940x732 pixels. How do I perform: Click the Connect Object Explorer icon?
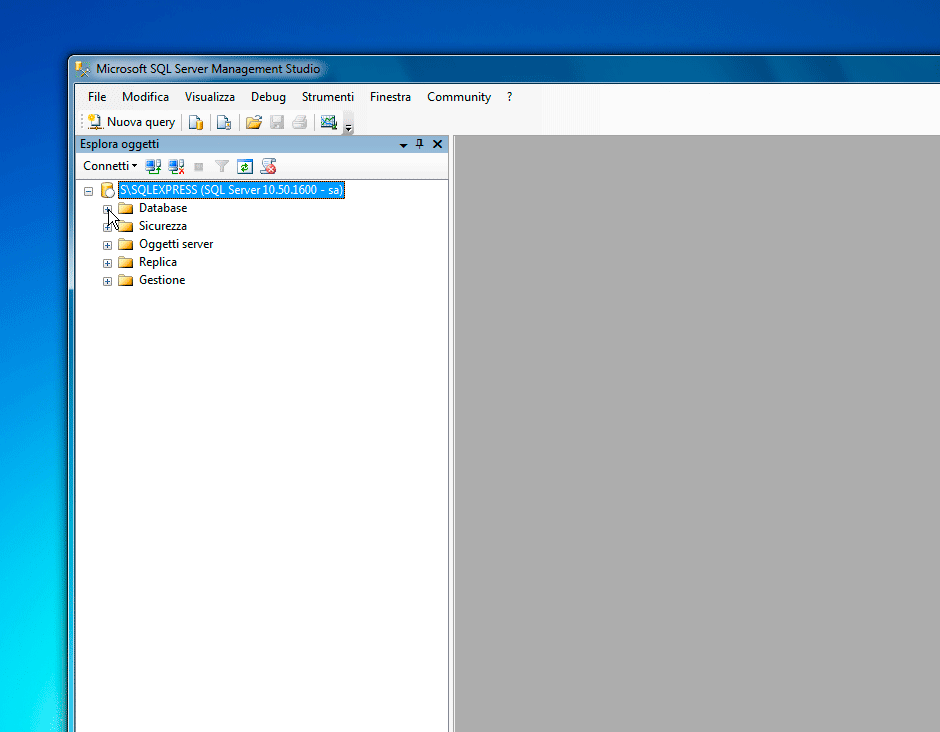153,167
